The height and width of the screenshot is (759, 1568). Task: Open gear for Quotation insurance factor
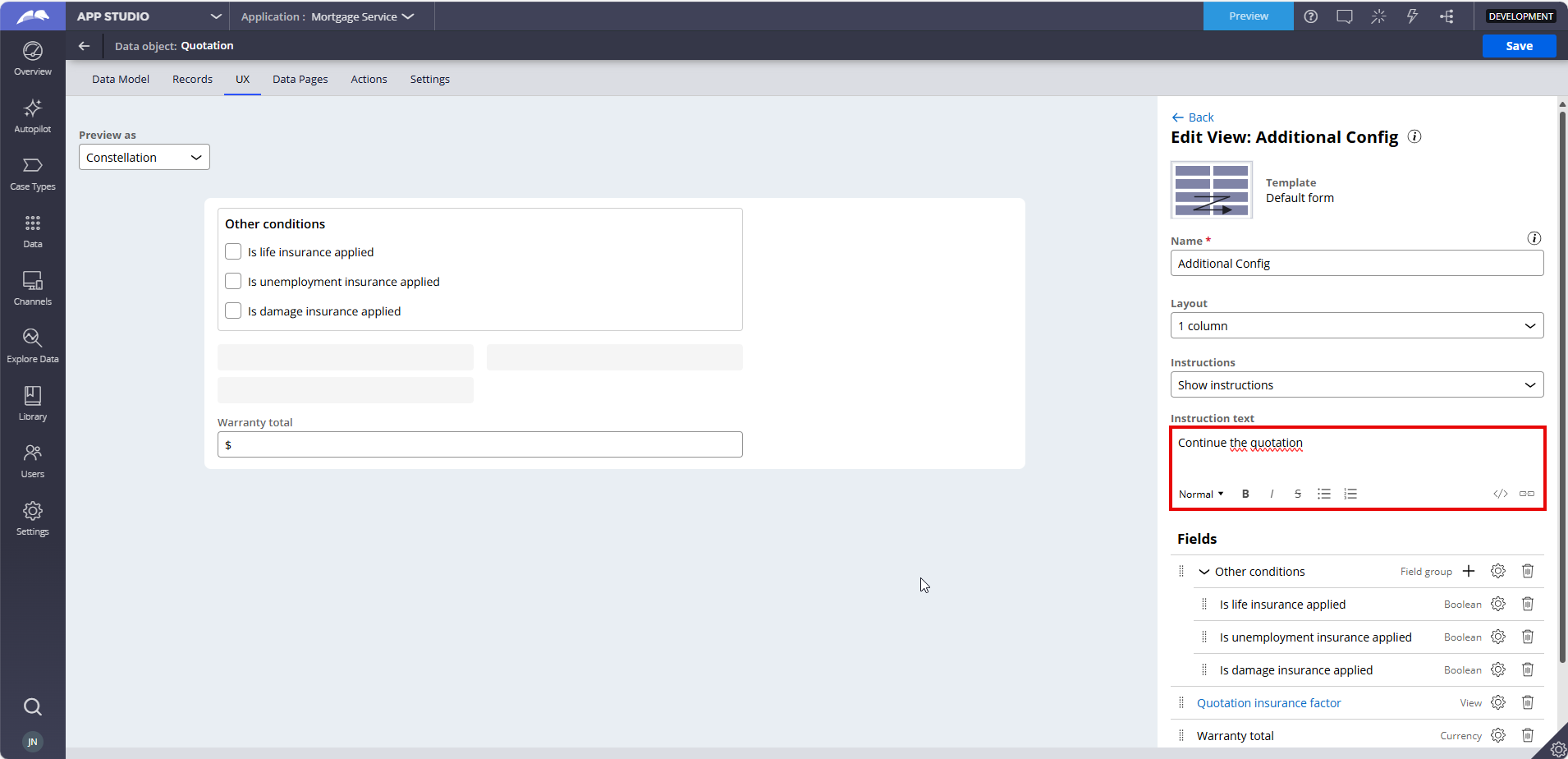(1498, 702)
